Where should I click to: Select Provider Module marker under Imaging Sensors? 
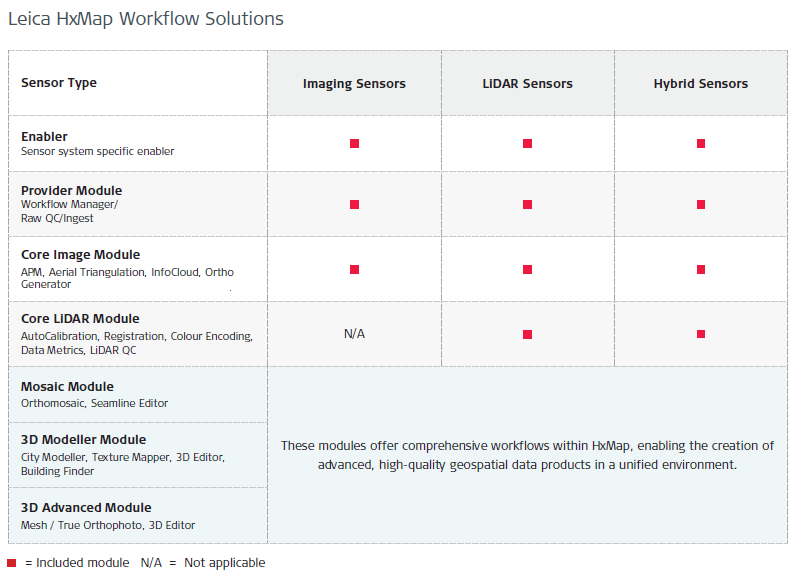pos(354,204)
